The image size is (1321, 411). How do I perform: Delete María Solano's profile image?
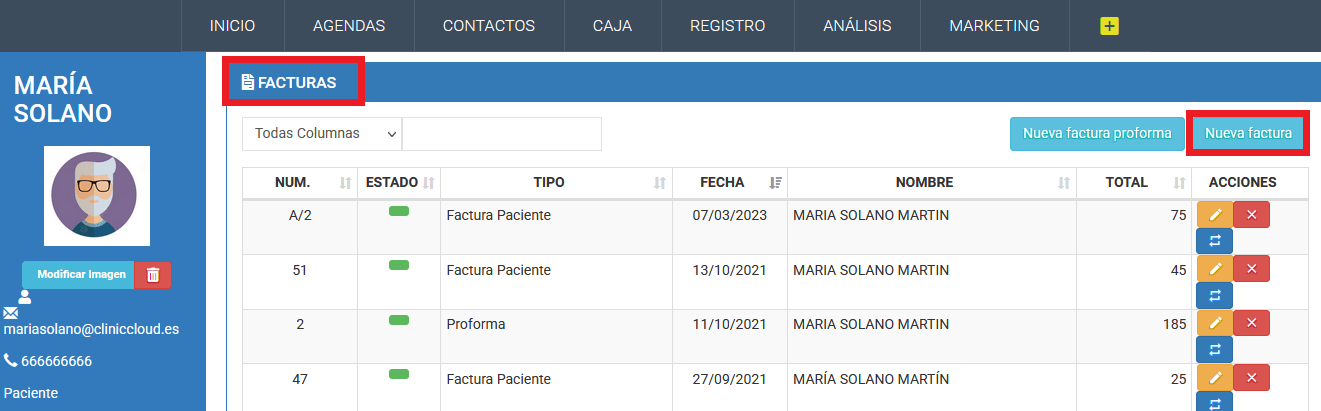(153, 275)
